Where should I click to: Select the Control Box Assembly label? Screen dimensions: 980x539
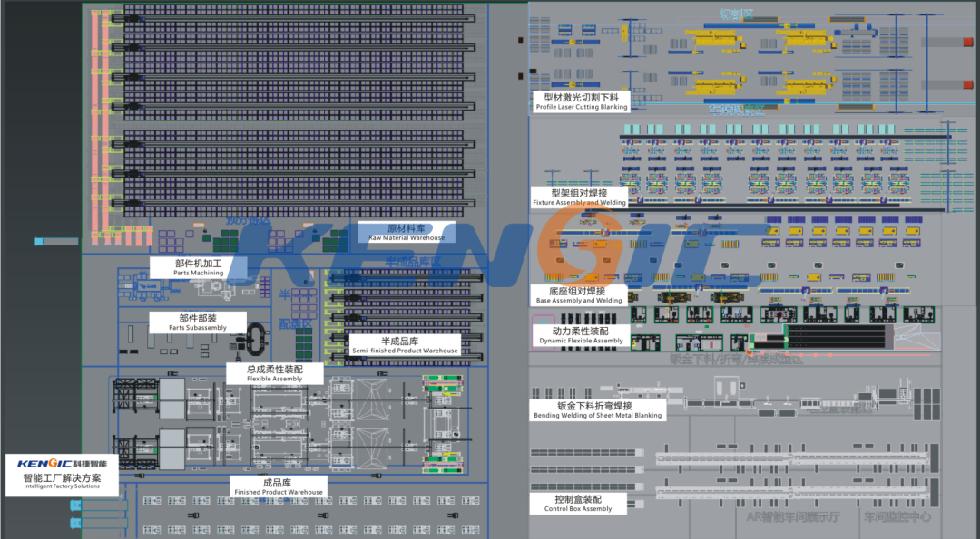(x=577, y=503)
